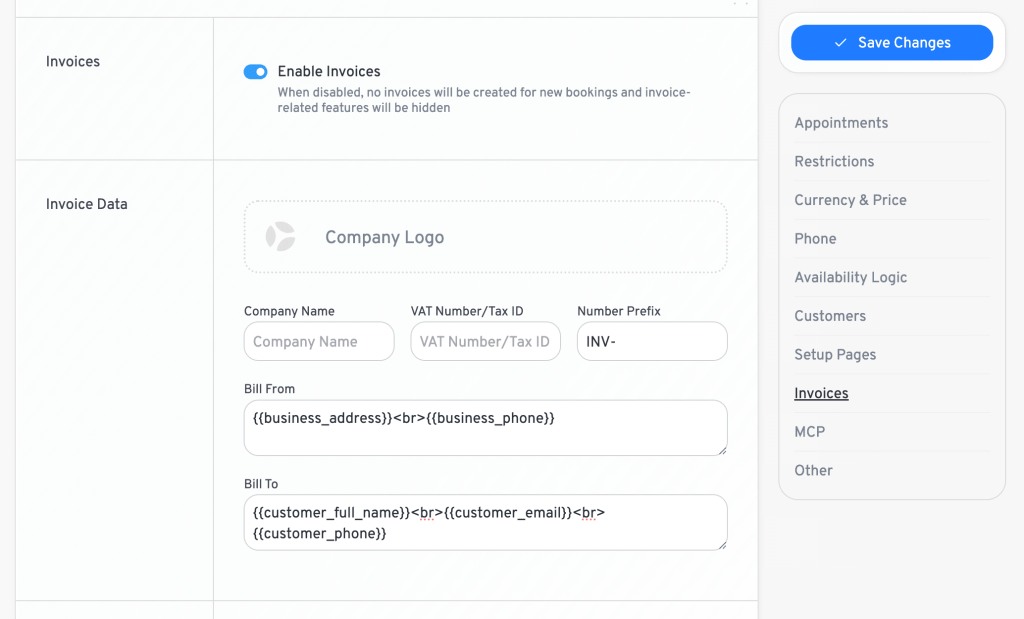Click the Invoice Data section heading
Viewport: 1024px width, 619px height.
[86, 204]
